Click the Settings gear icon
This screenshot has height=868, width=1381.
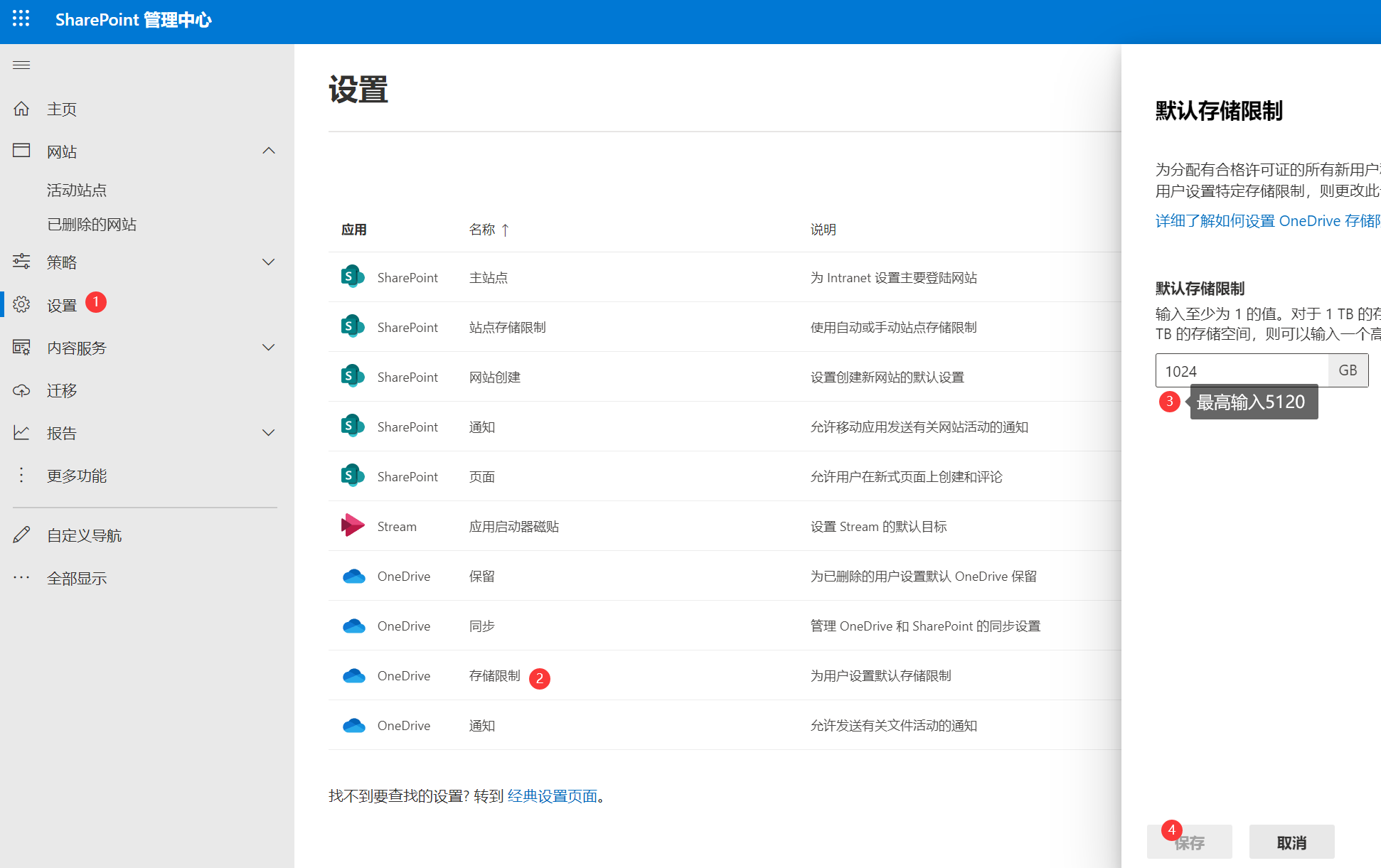(x=21, y=305)
